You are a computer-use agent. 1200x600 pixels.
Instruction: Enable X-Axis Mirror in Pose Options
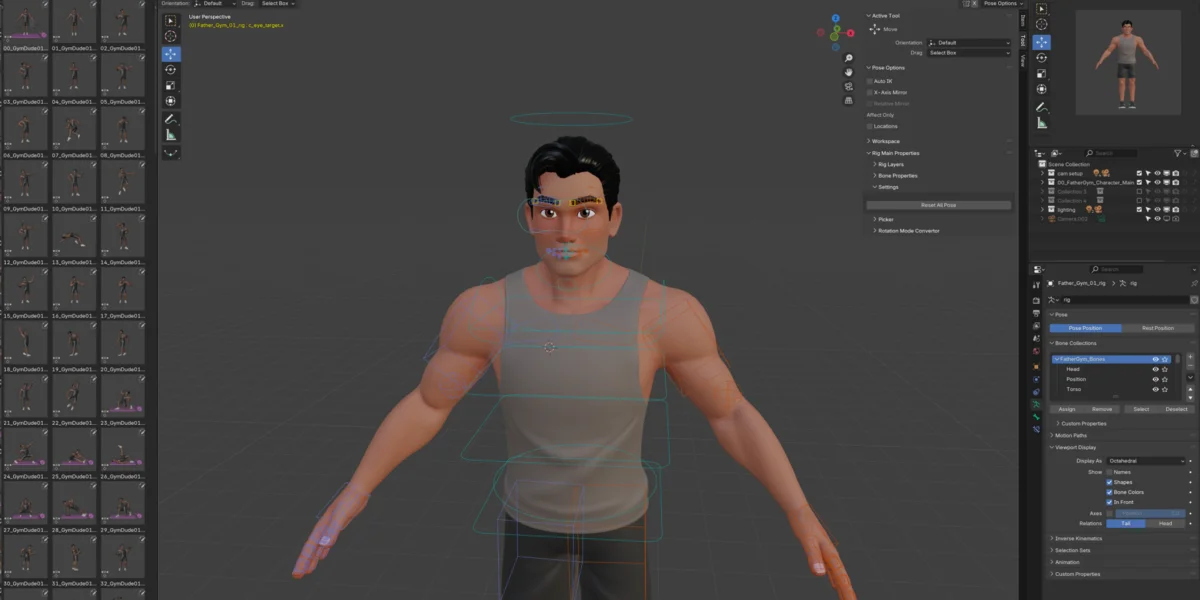click(870, 92)
